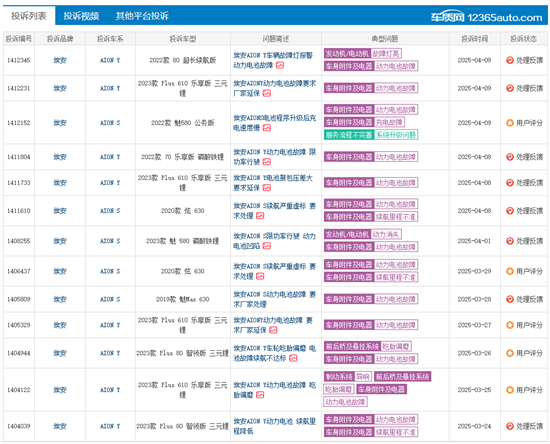
Task: Open AION S series link in row 1412152
Action: 110,123
